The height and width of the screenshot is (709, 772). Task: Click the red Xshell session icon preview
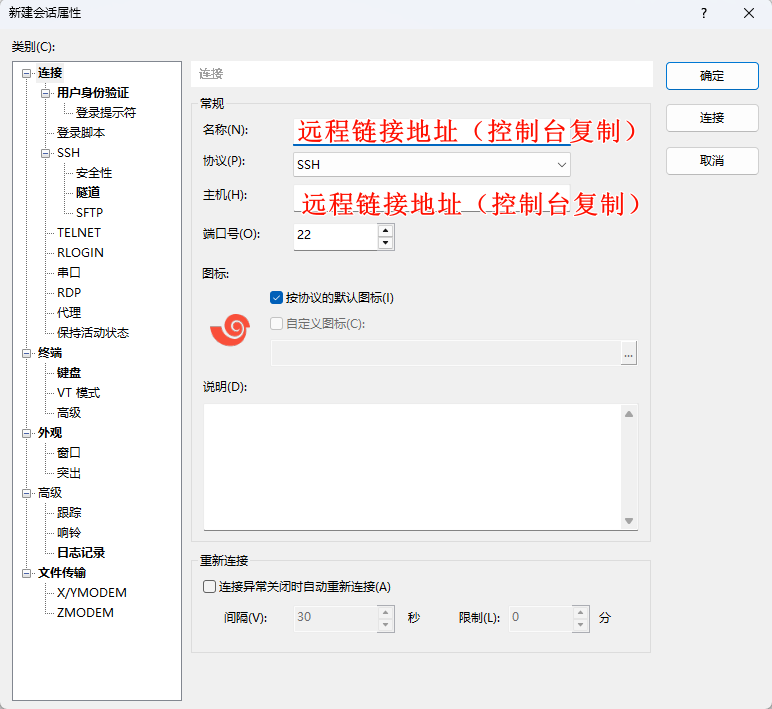[x=230, y=329]
